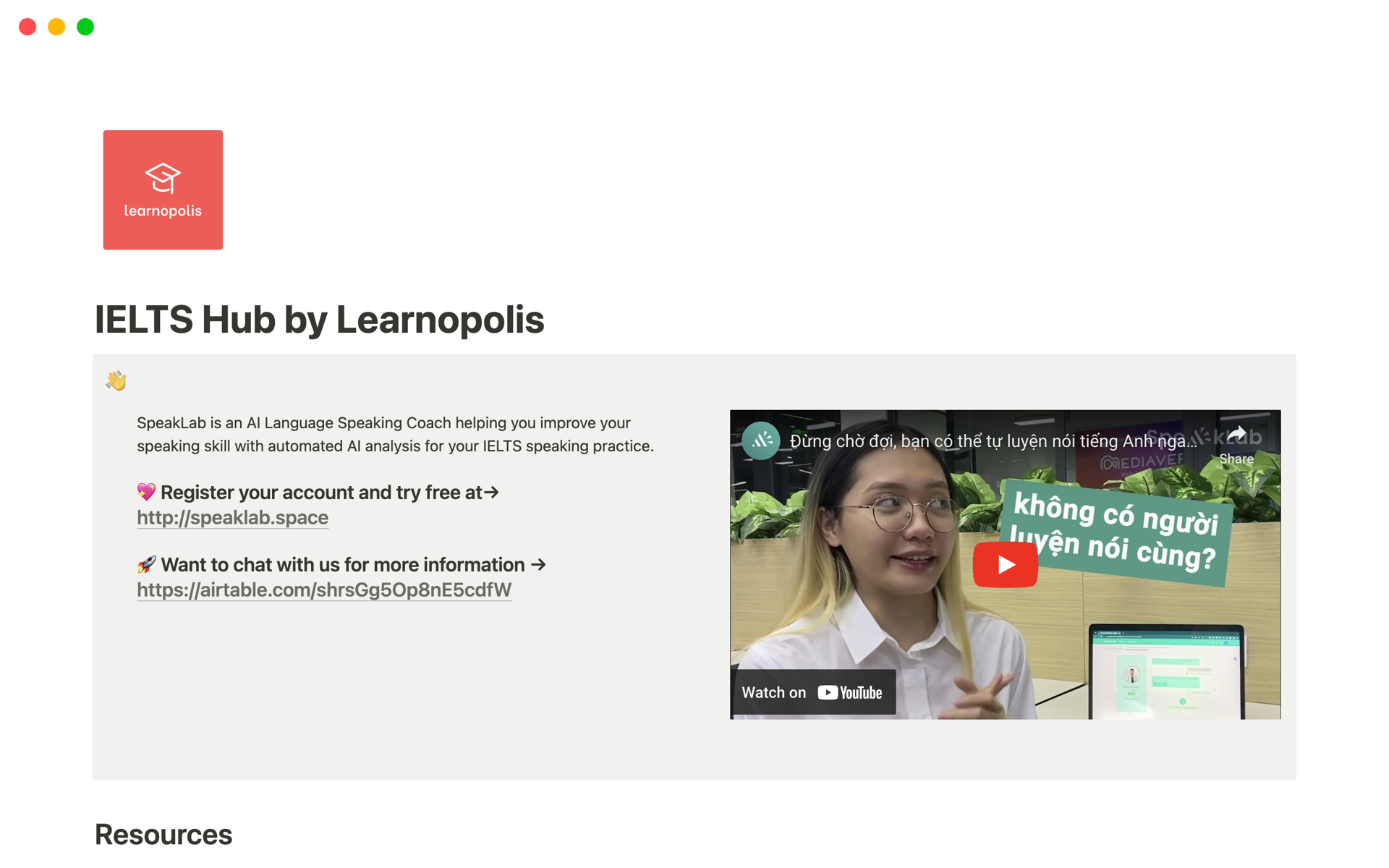This screenshot has height=868, width=1389.
Task: Click the green Vietnamese caption banner
Action: pyautogui.click(x=1114, y=532)
